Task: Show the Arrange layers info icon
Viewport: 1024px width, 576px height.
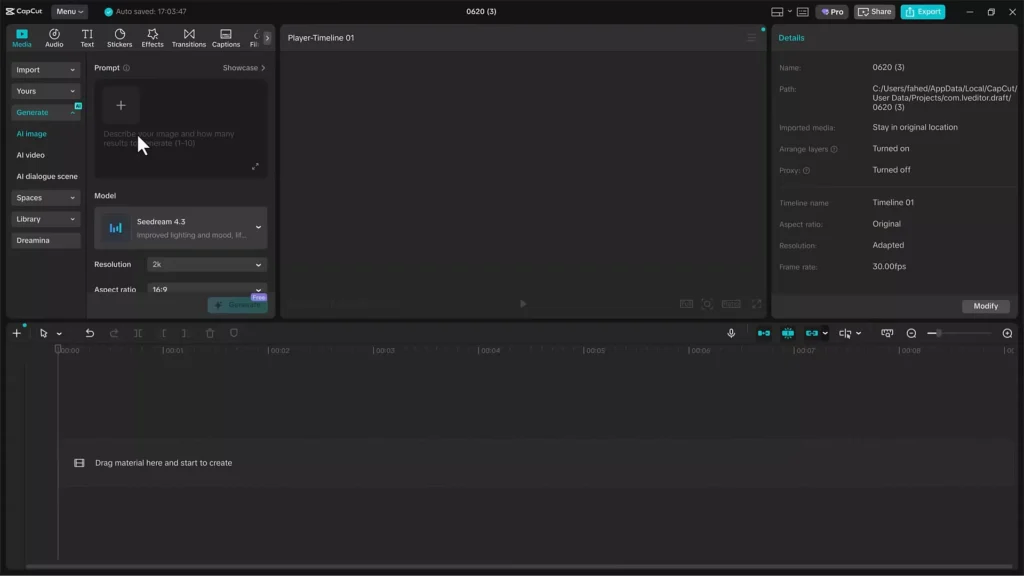Action: point(834,150)
